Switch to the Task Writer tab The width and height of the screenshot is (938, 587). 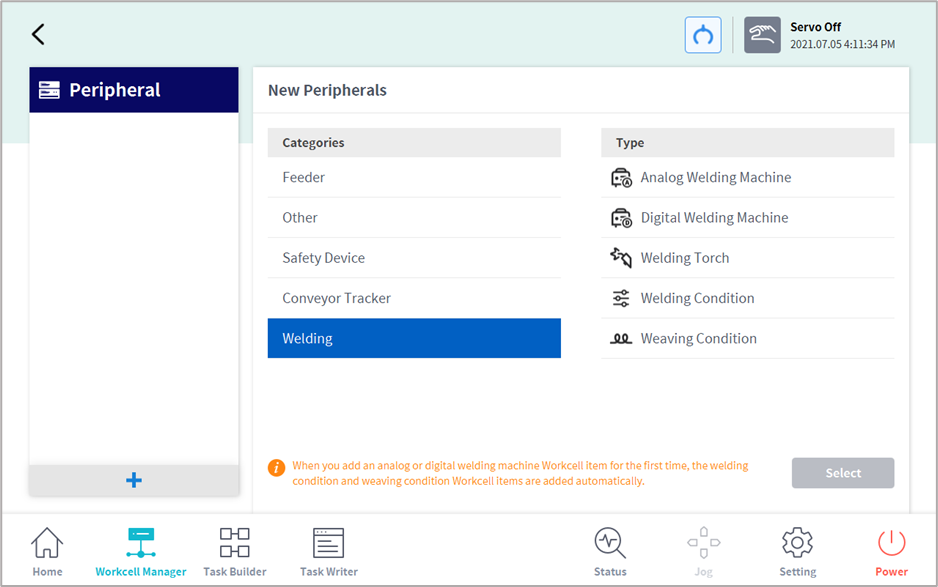328,552
